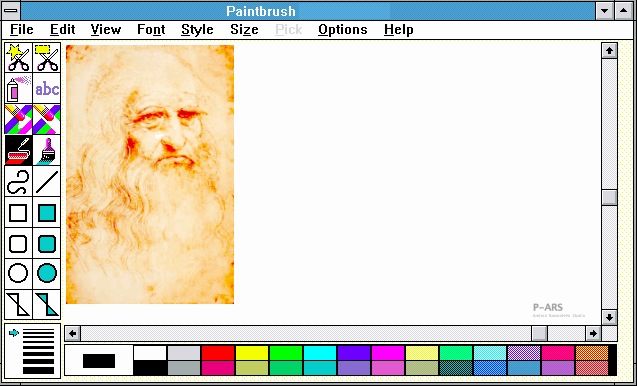Select the straight Line tool
The height and width of the screenshot is (386, 637).
47,181
